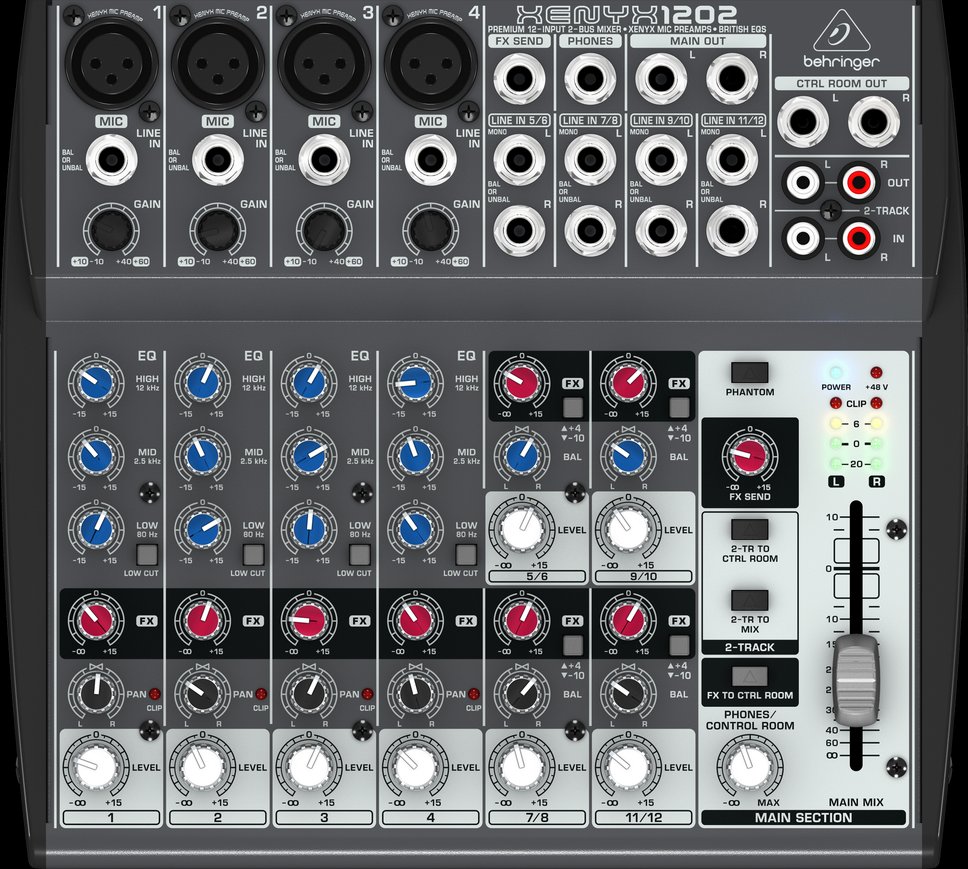Enable LOW CUT on channel 4

(x=466, y=555)
